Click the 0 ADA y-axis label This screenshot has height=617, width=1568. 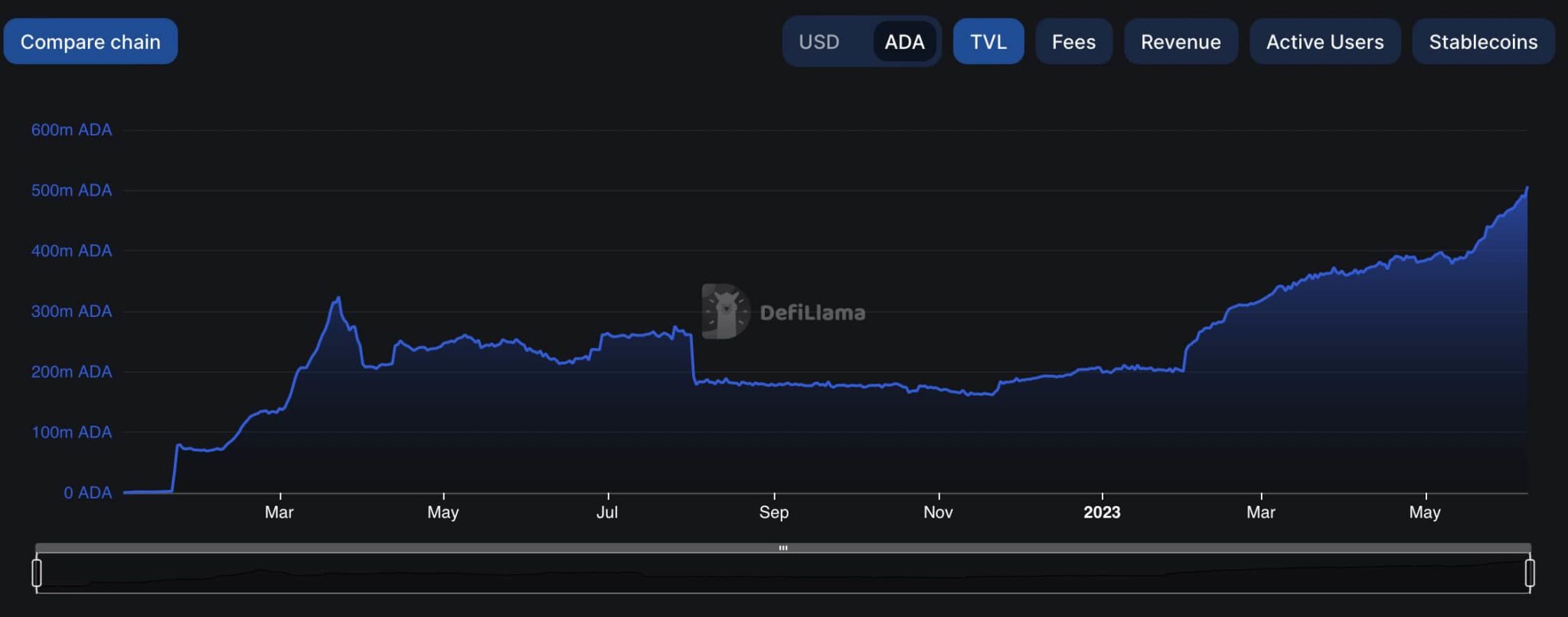tap(87, 492)
